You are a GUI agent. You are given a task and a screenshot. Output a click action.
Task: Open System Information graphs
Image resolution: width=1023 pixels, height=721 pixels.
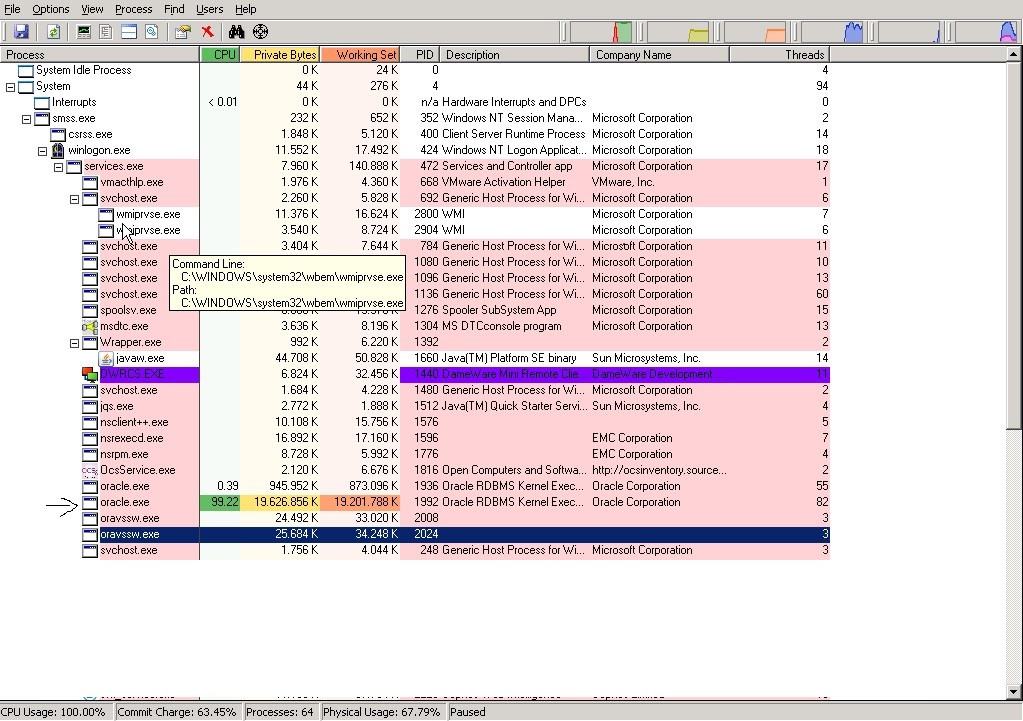[83, 31]
